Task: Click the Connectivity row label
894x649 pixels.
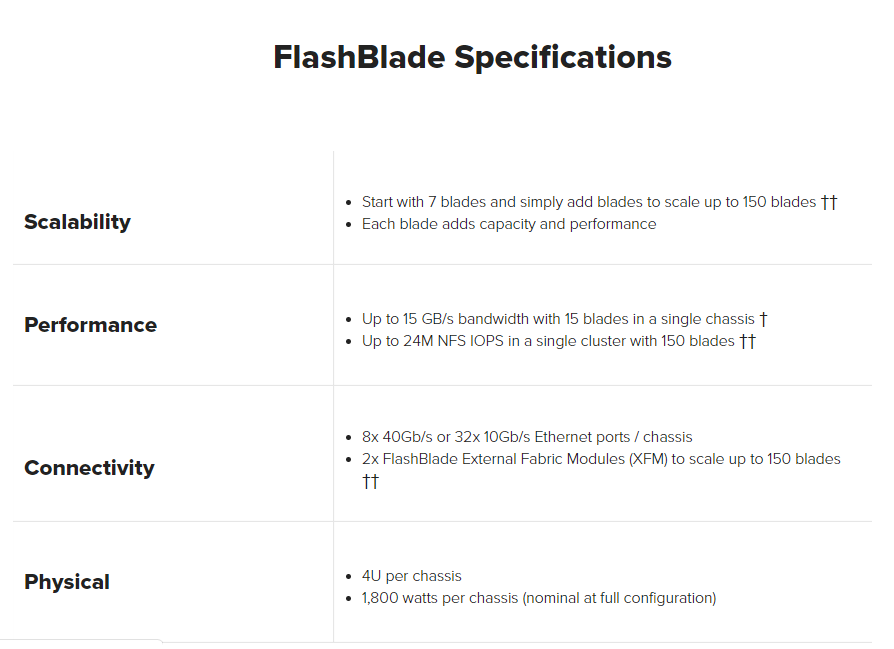Action: click(89, 468)
